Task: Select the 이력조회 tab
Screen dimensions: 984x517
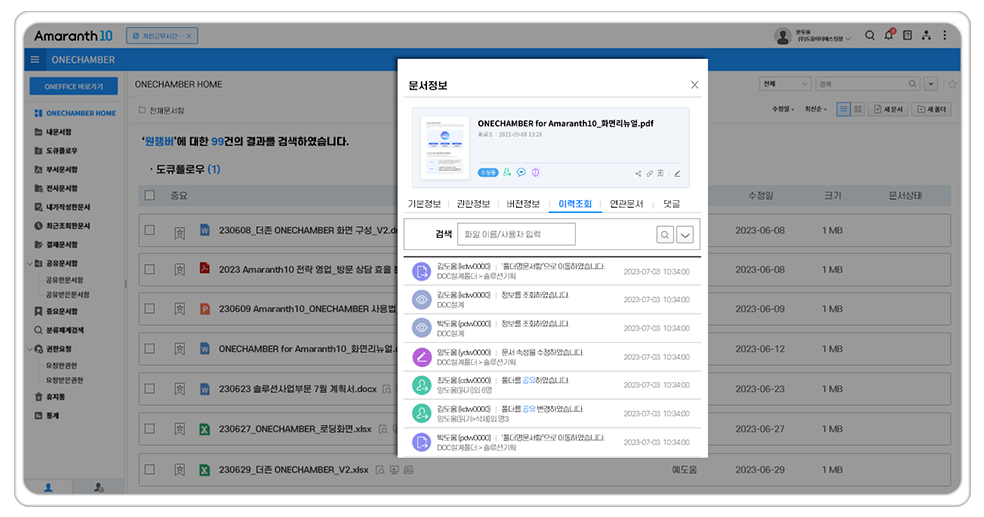Action: click(x=575, y=204)
